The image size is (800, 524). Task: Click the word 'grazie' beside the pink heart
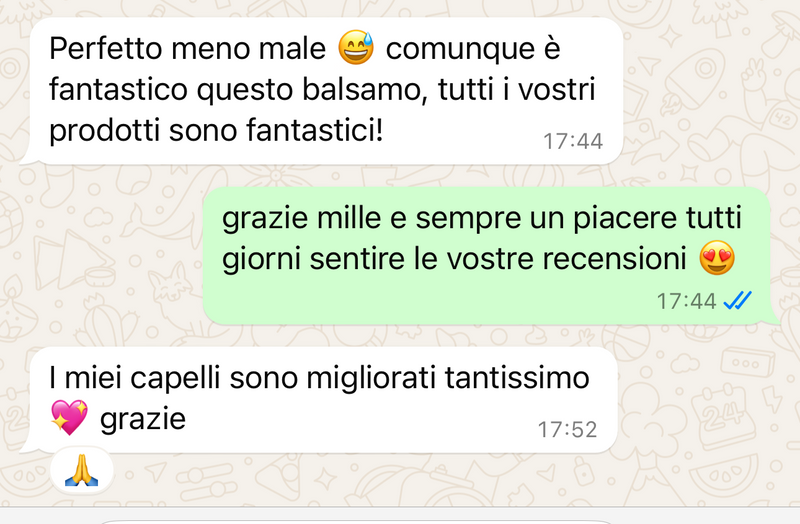[x=143, y=420]
